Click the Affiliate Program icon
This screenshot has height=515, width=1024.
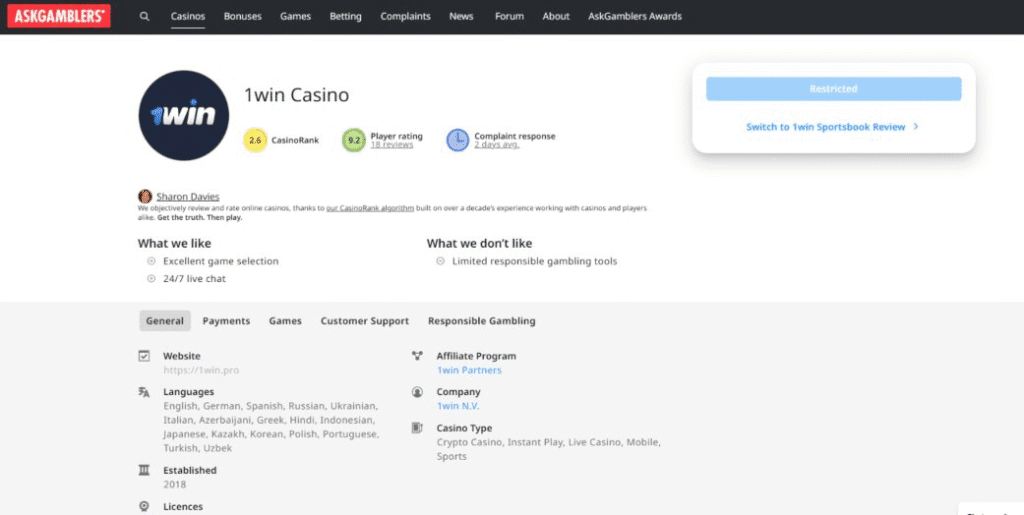[417, 356]
